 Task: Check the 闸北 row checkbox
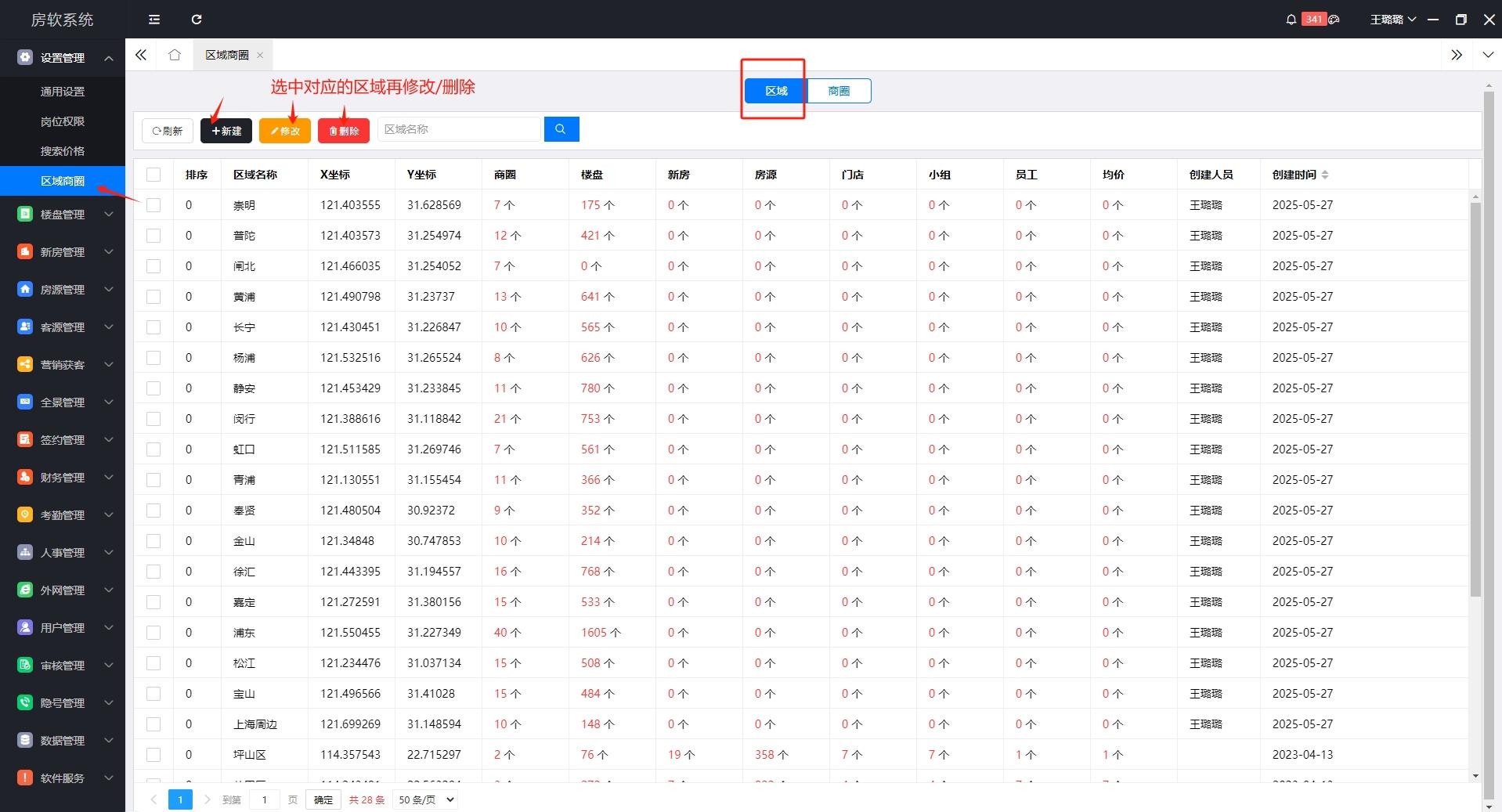click(x=153, y=266)
